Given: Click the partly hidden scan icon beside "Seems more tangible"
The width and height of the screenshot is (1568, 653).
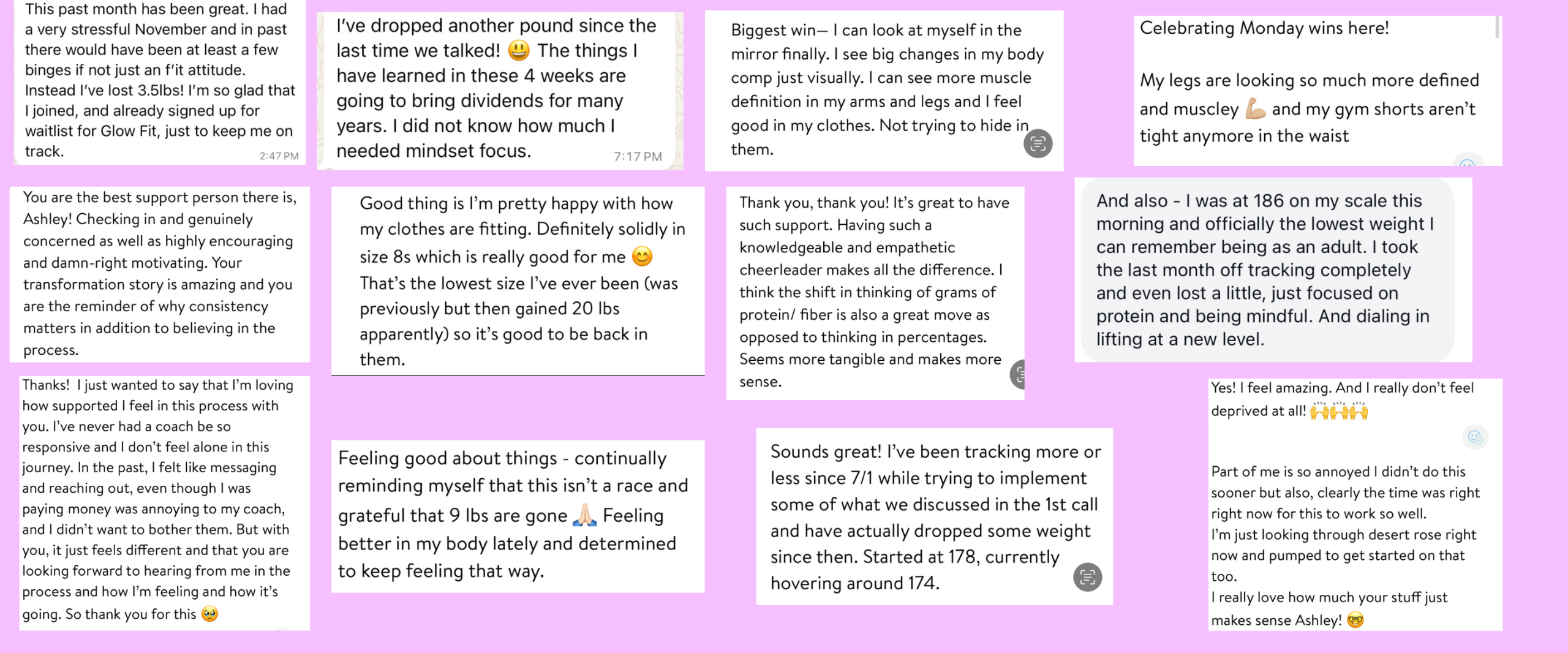Looking at the screenshot, I should [1017, 374].
